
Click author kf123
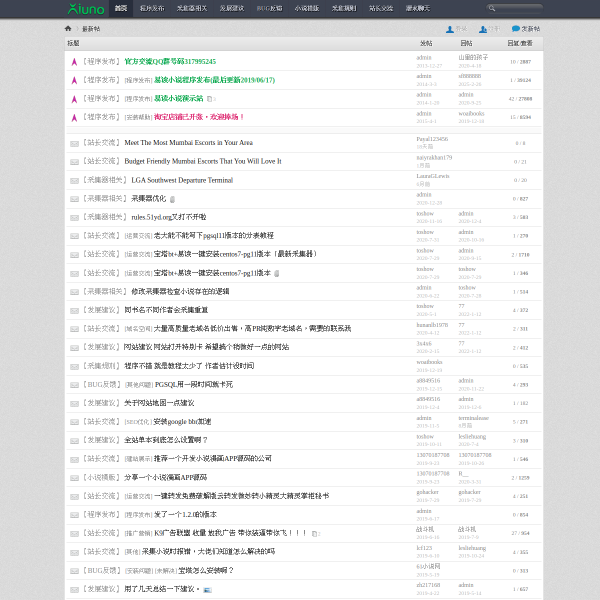[424, 548]
